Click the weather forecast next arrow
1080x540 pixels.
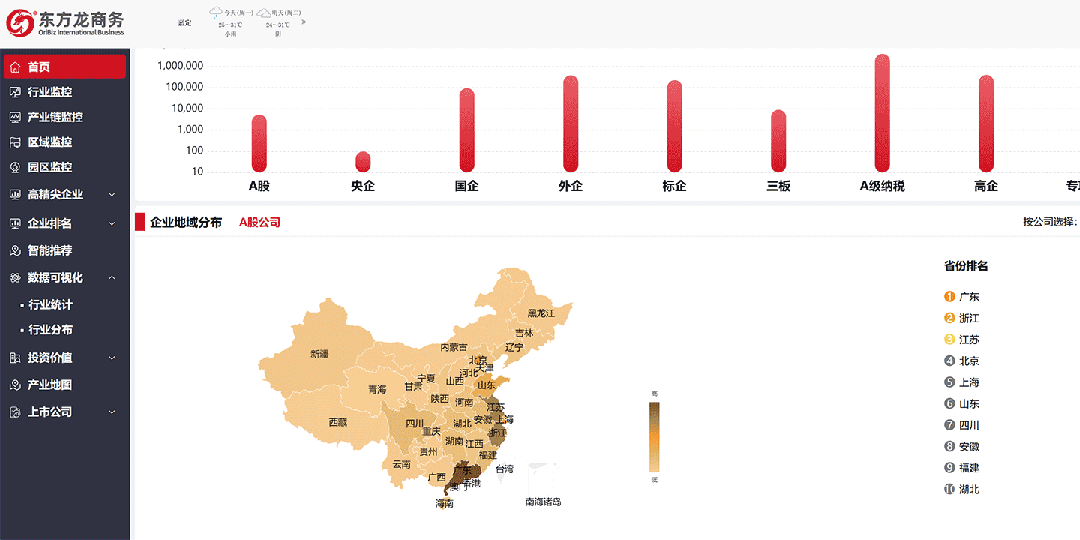point(303,21)
